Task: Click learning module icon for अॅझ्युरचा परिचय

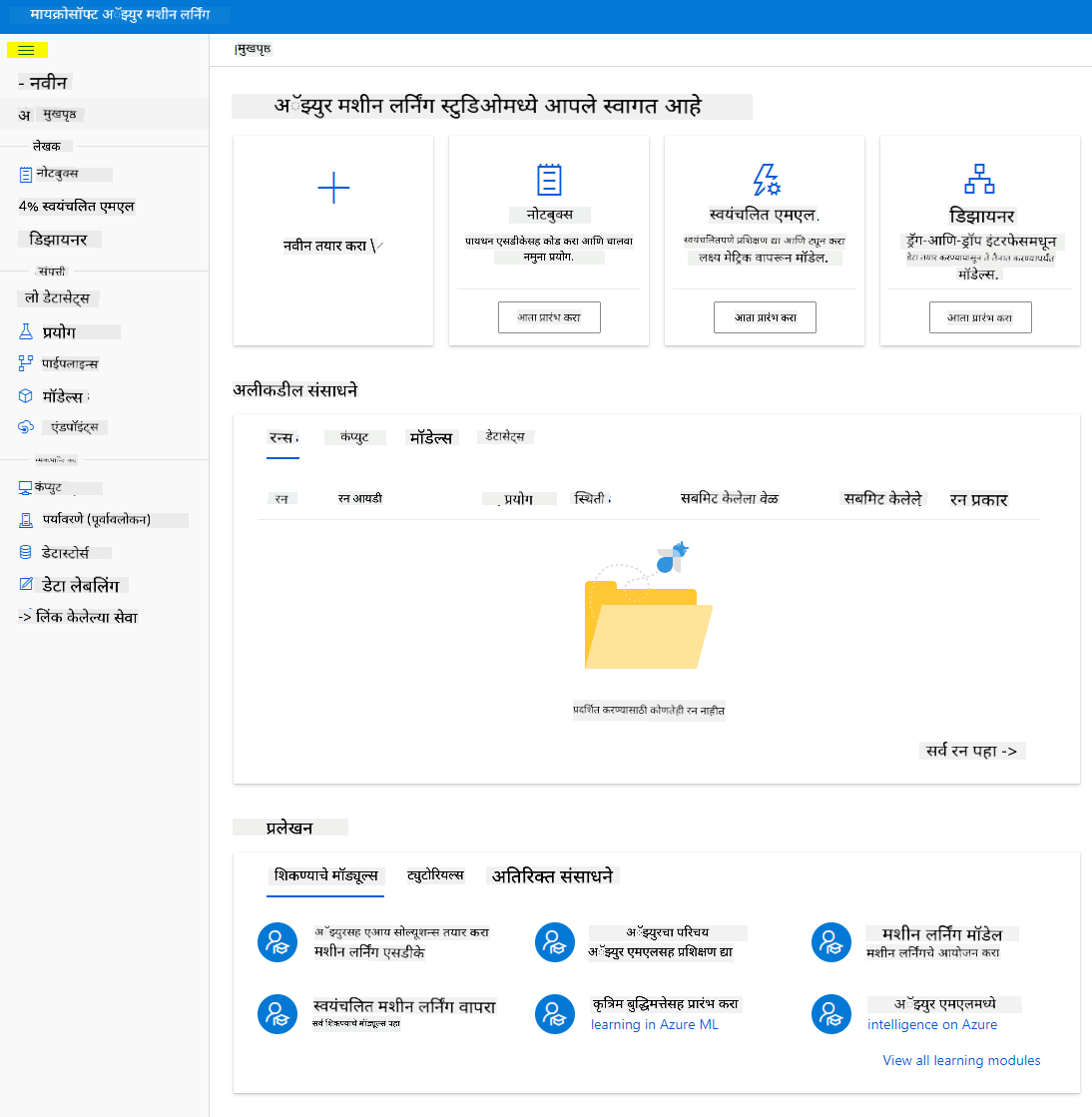Action: tap(555, 942)
